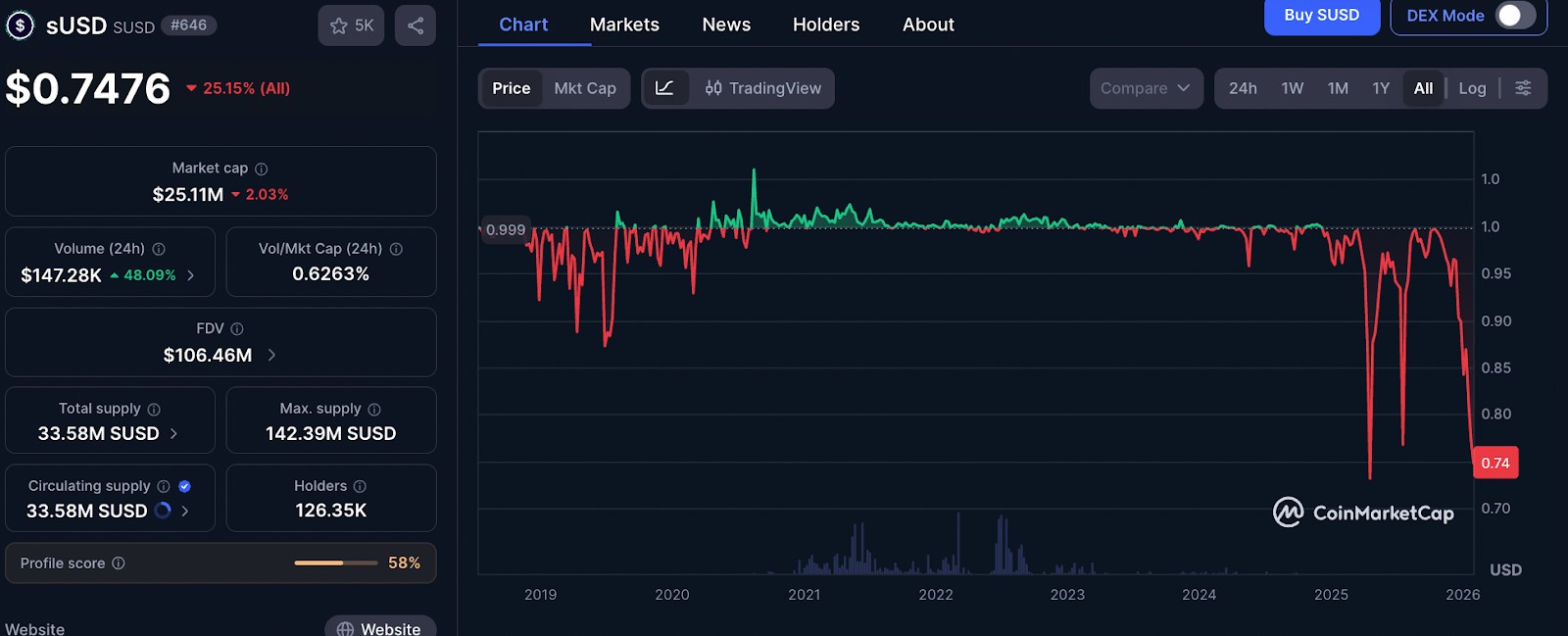Open the Holders tab

pos(826,24)
